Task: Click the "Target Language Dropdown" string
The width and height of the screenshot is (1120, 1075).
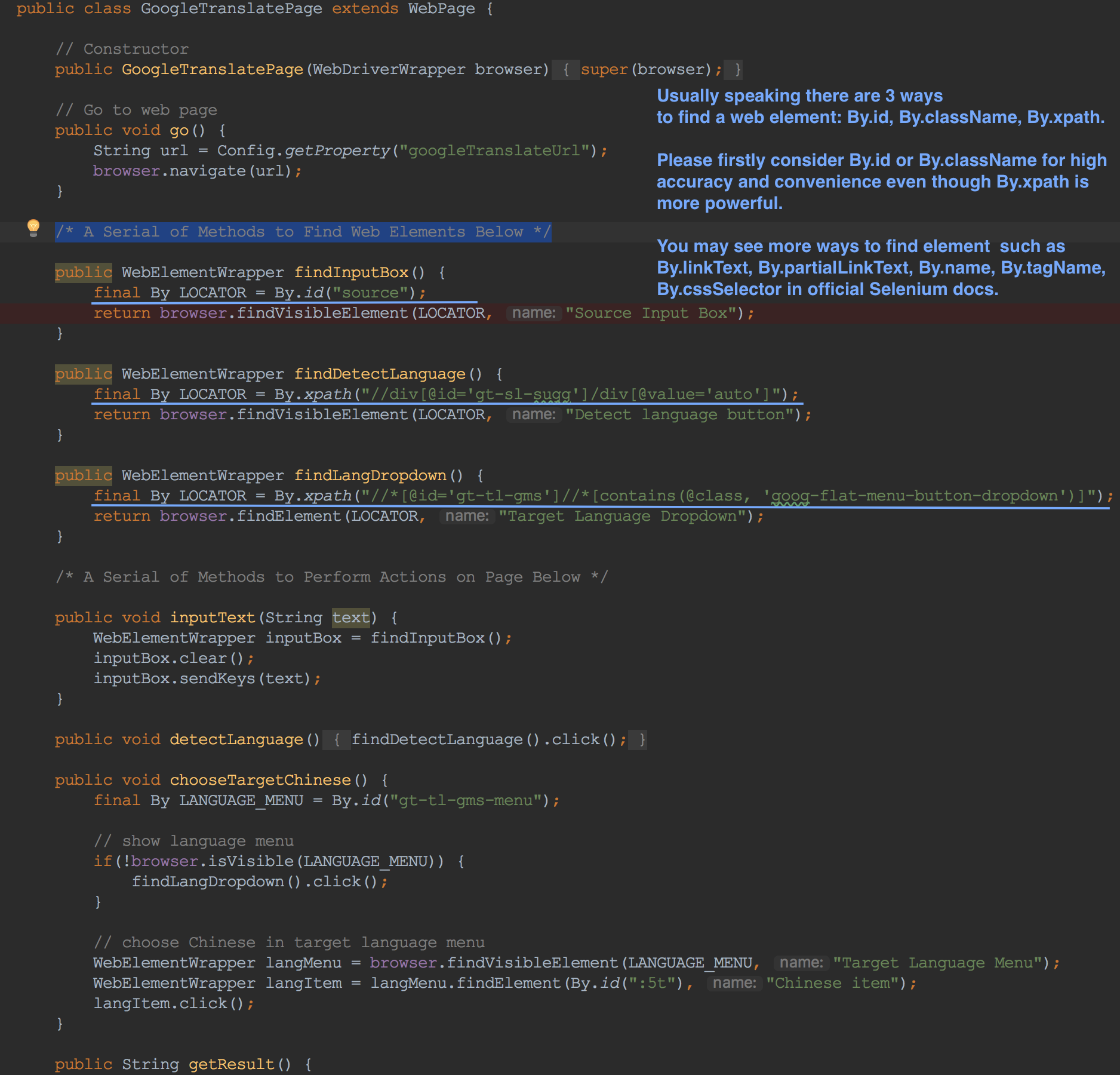Action: pos(623,516)
